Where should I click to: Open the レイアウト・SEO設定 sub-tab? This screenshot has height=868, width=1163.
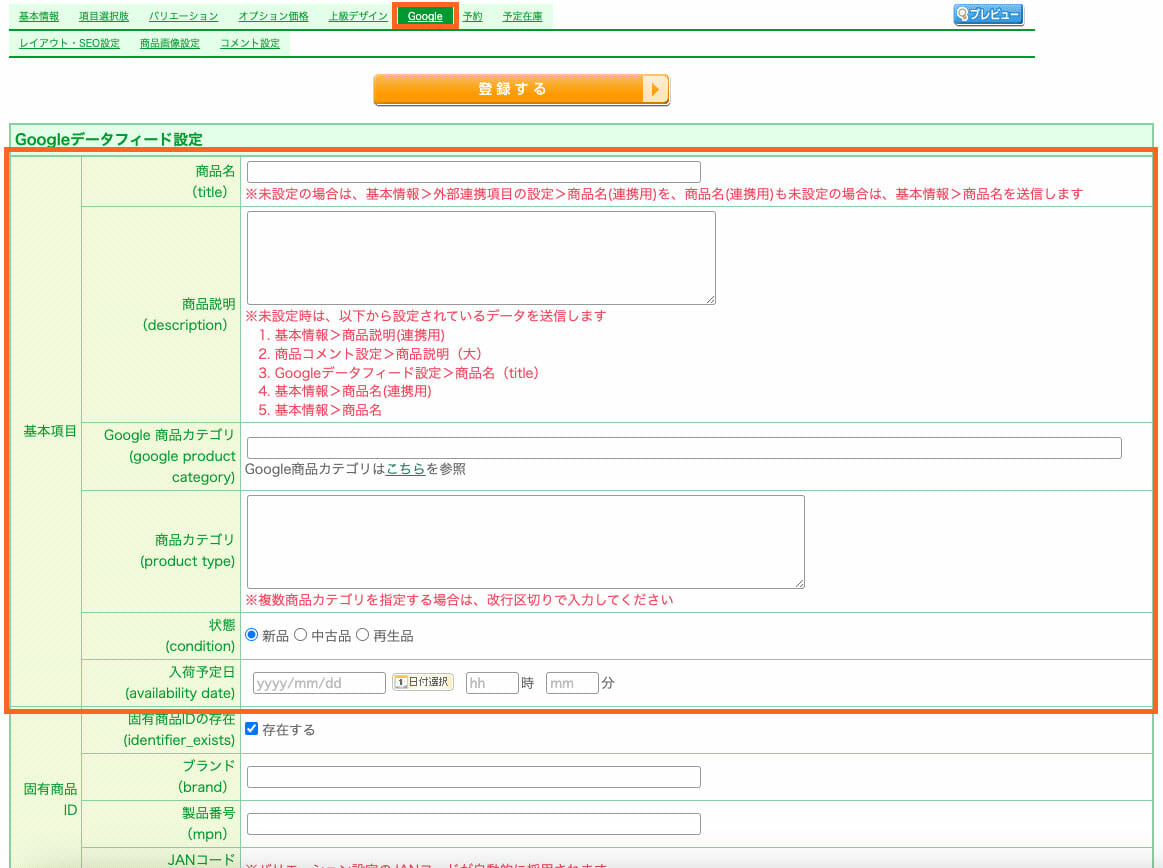[69, 44]
